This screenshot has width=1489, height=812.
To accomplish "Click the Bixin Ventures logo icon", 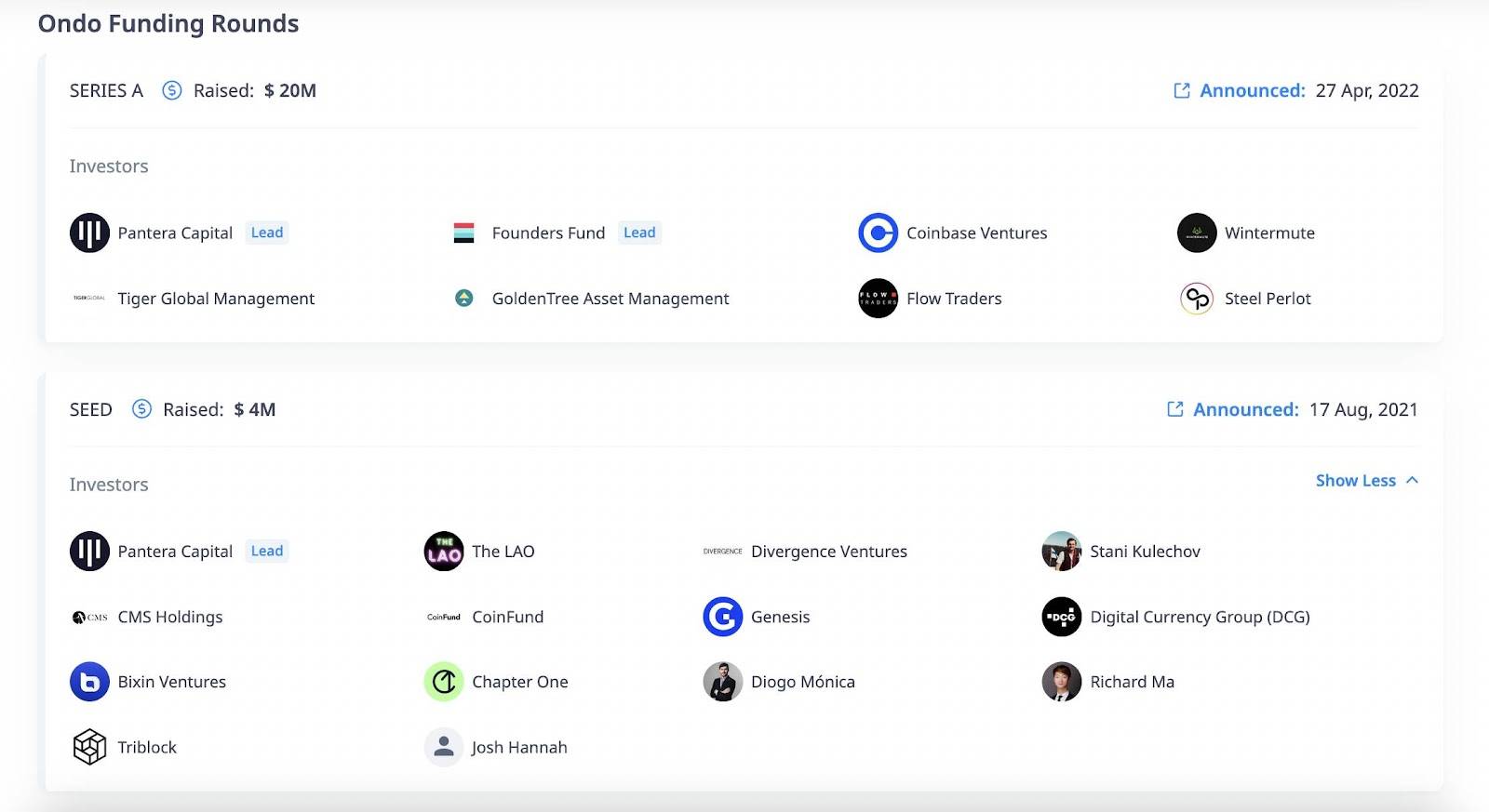I will [x=89, y=682].
